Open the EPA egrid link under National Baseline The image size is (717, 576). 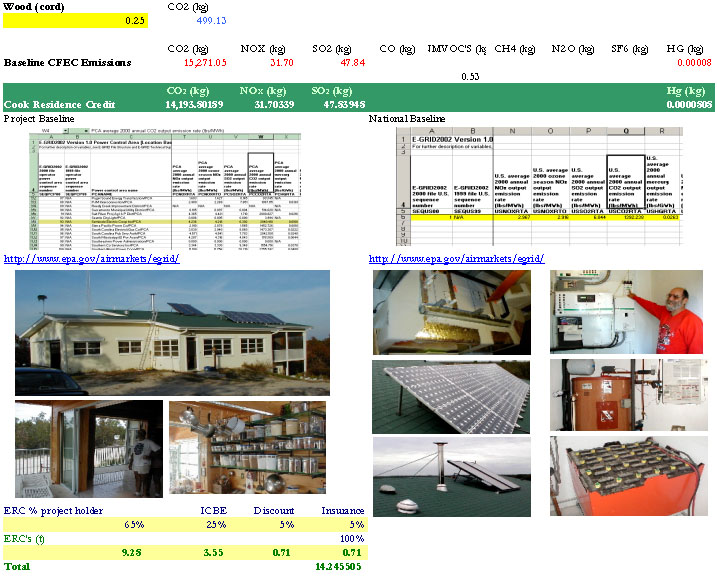tap(456, 259)
